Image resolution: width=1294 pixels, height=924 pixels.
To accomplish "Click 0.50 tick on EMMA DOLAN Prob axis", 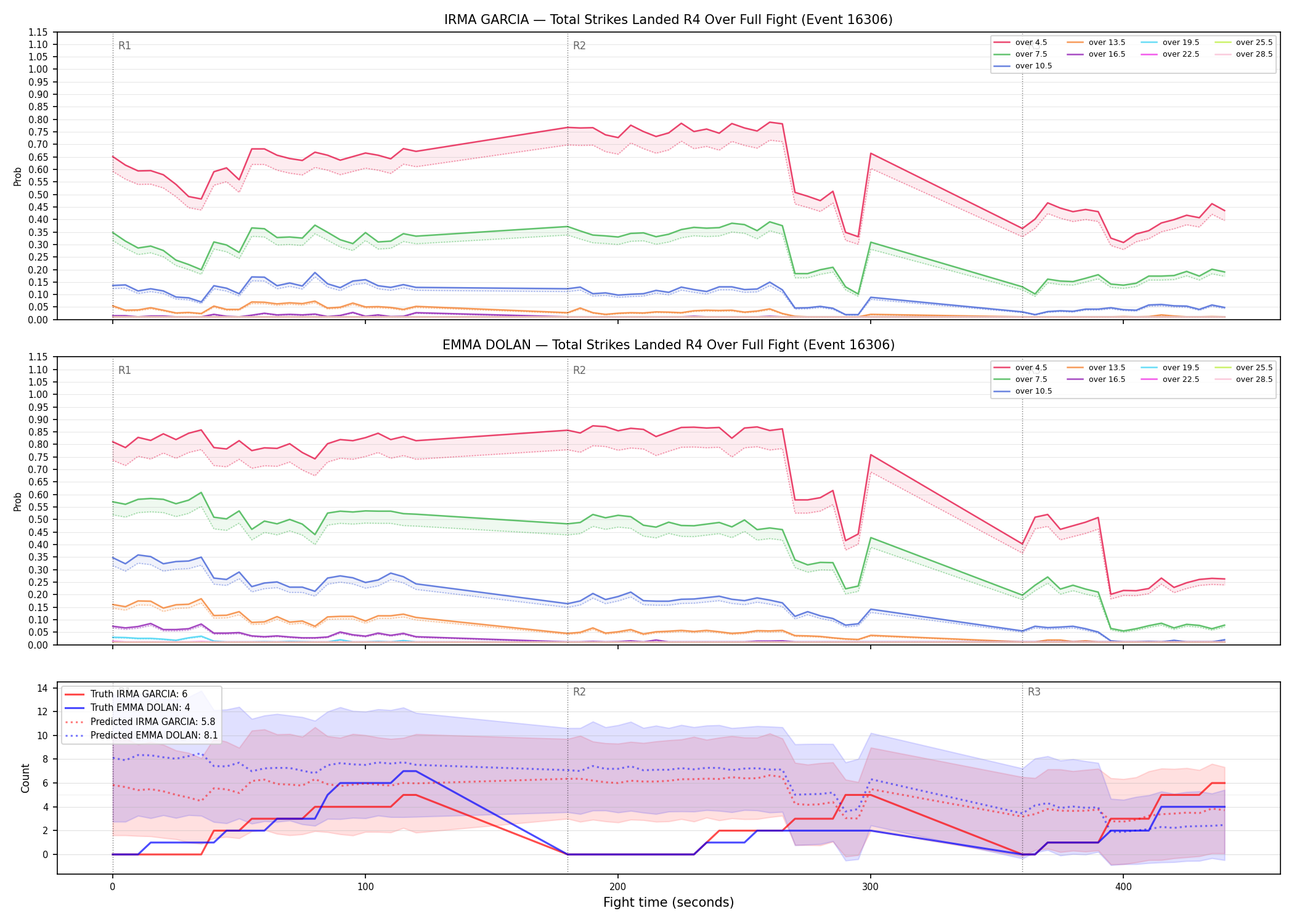I will coord(38,520).
